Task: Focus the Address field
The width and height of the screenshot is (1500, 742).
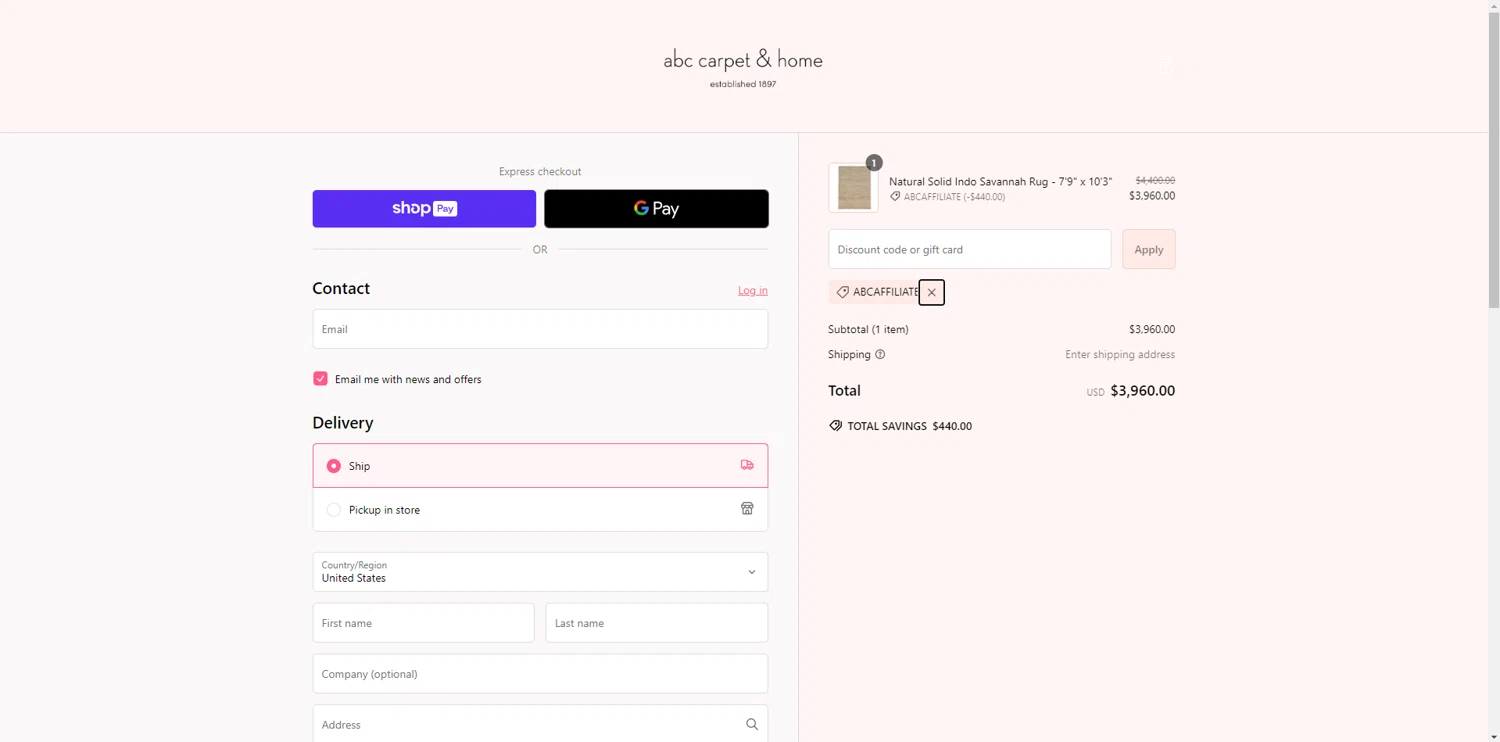Action: [x=540, y=724]
